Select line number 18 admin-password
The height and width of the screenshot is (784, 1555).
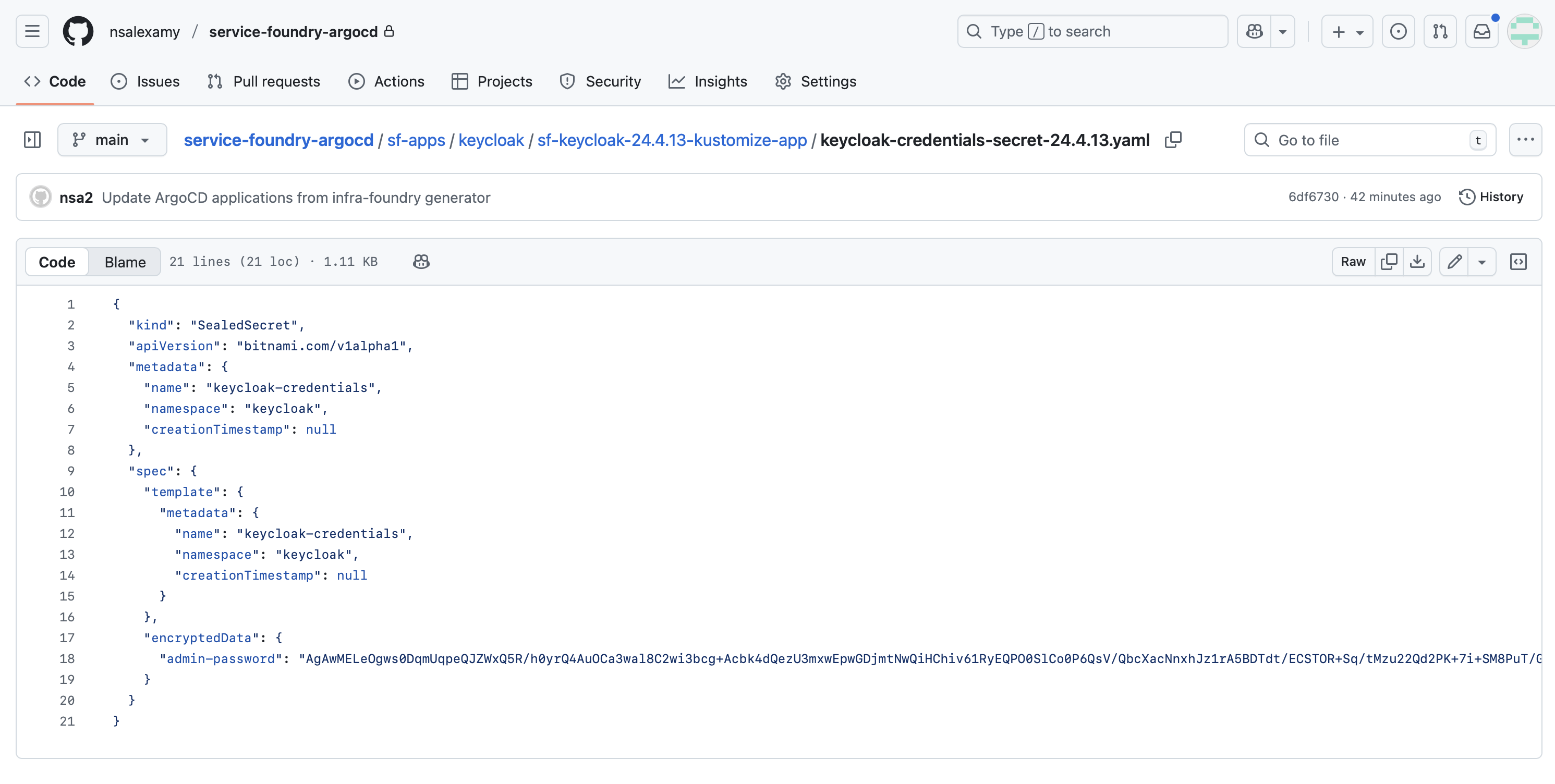[67, 658]
